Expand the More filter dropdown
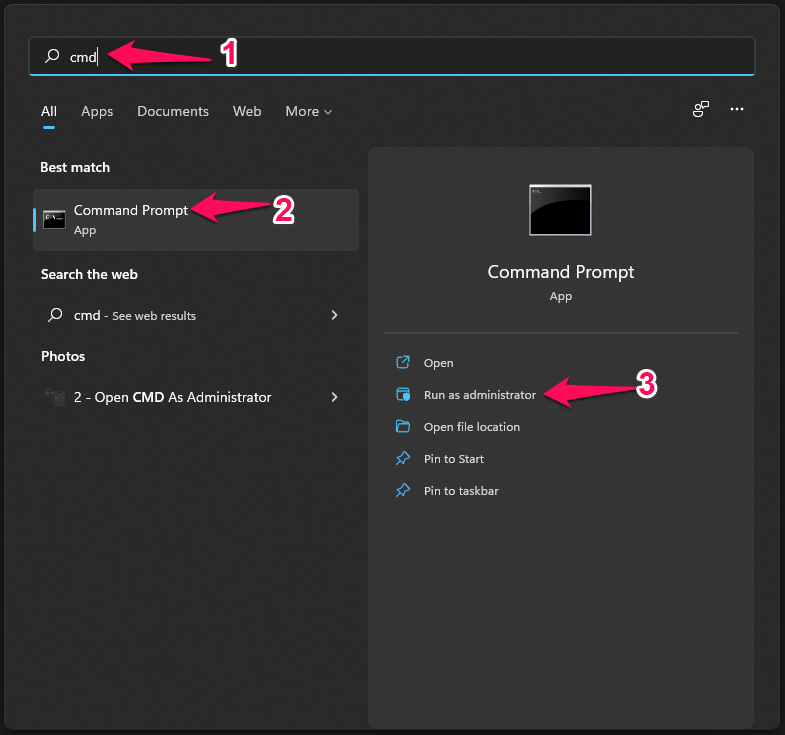 click(x=308, y=111)
